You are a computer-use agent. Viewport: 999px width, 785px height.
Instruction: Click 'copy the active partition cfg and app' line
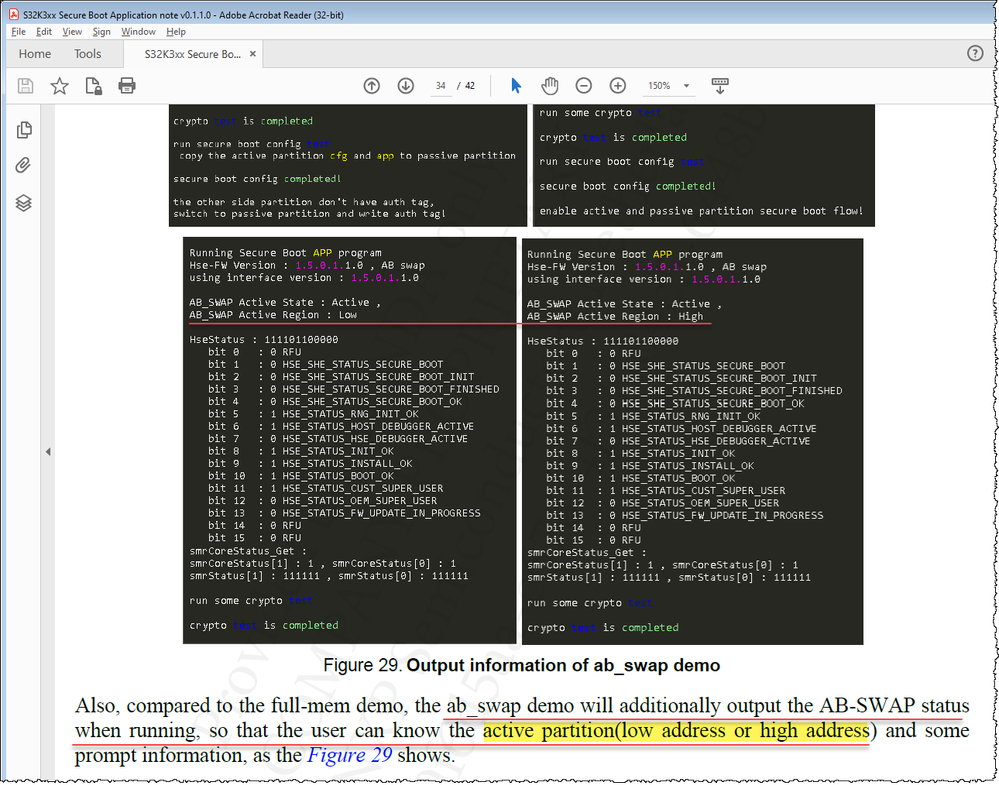point(347,155)
